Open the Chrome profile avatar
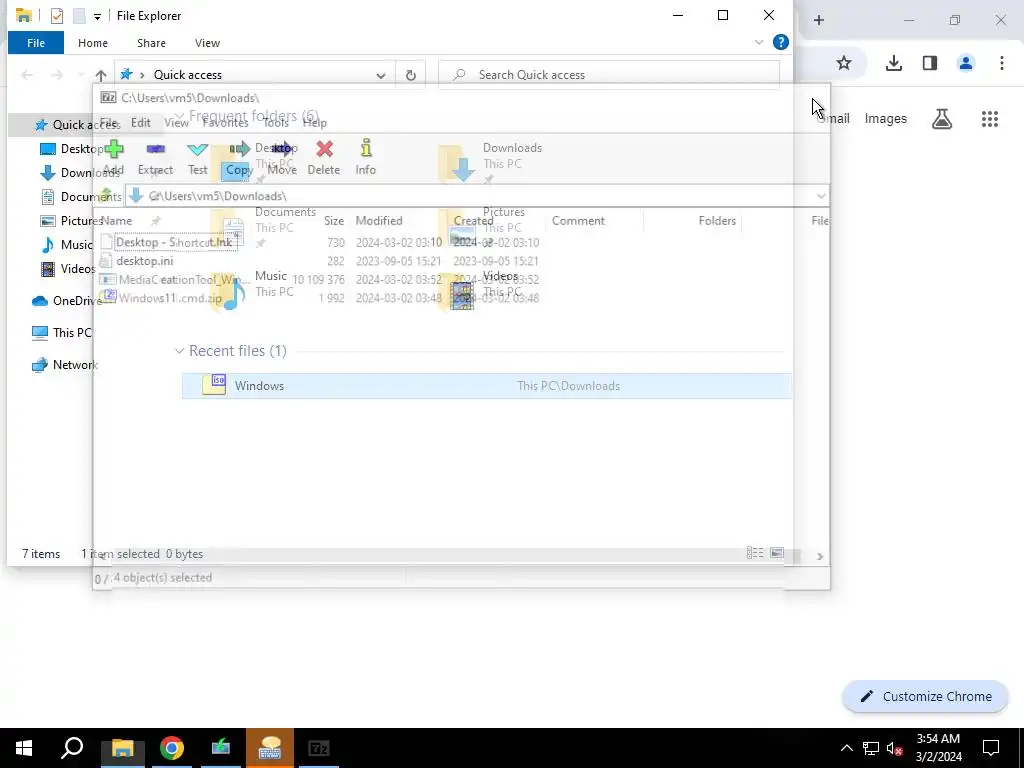This screenshot has height=768, width=1024. click(966, 63)
